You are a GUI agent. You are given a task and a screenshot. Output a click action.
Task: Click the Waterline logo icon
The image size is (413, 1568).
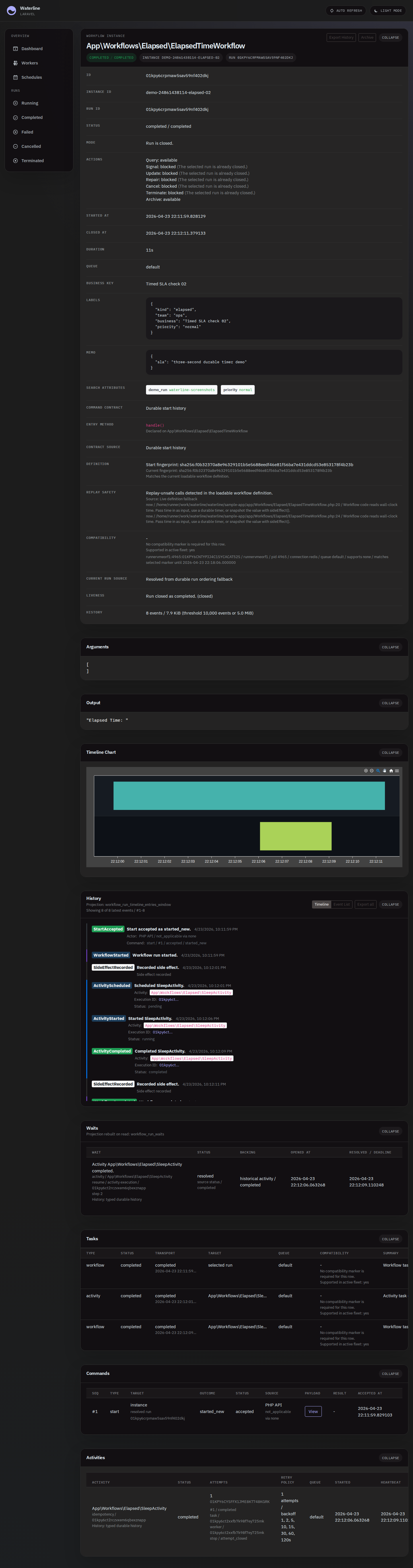[x=11, y=10]
